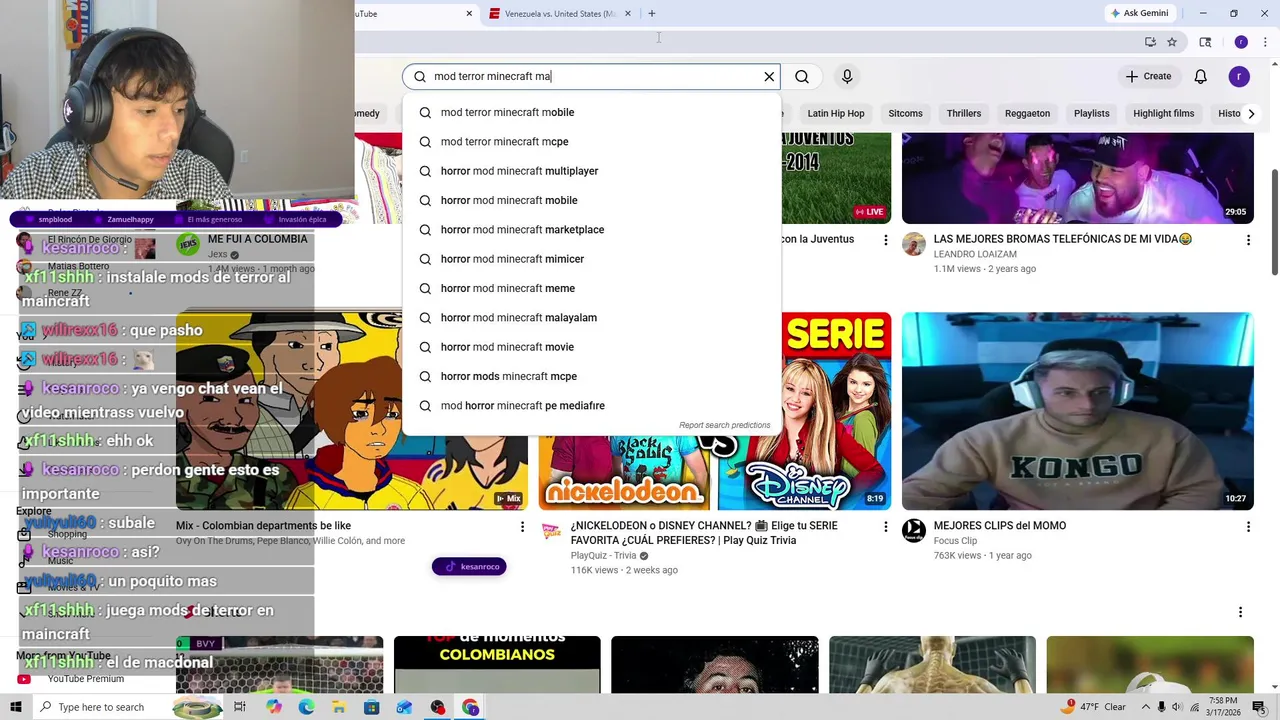Viewport: 1280px width, 720px height.
Task: Close the YouTube tab
Action: pyautogui.click(x=469, y=13)
